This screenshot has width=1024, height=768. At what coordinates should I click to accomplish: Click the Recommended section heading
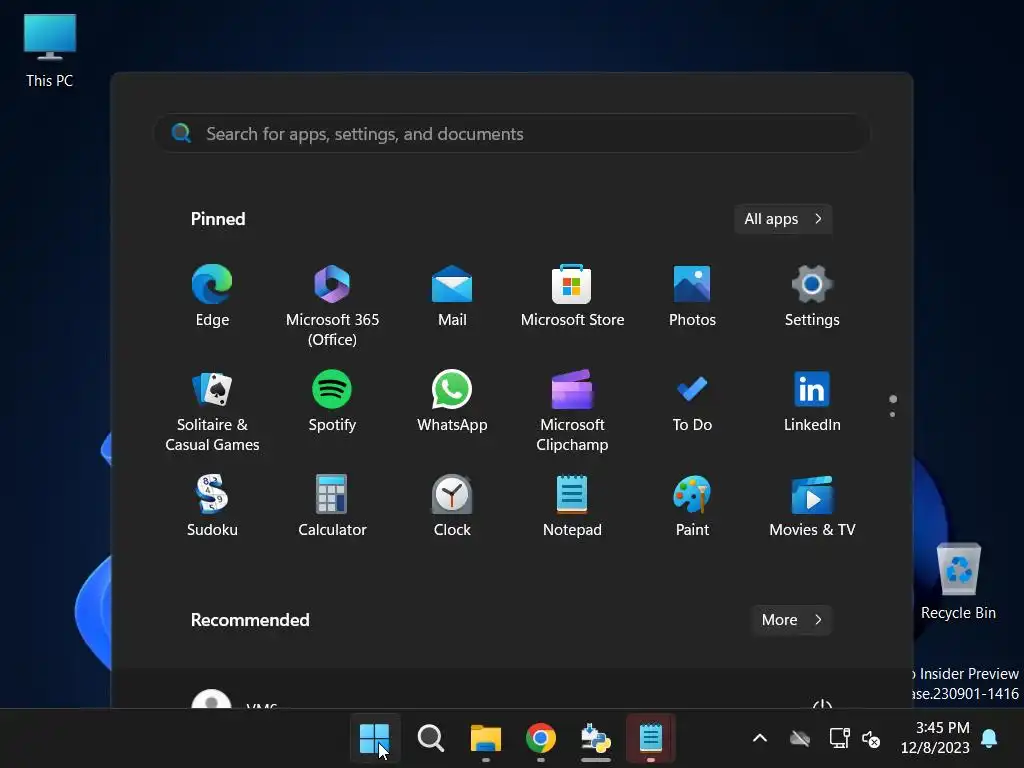tap(250, 620)
